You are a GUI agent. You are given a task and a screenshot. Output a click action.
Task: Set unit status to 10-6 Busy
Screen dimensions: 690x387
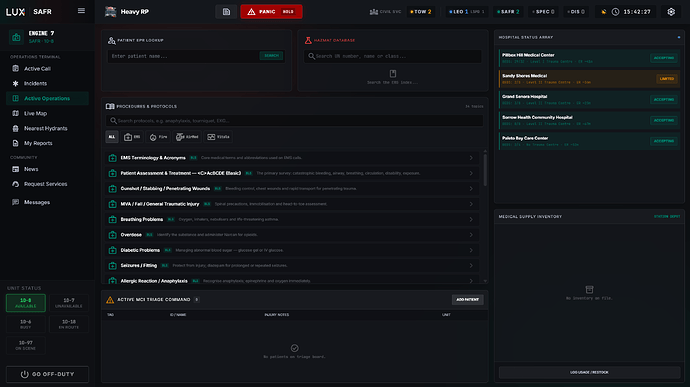click(x=26, y=324)
